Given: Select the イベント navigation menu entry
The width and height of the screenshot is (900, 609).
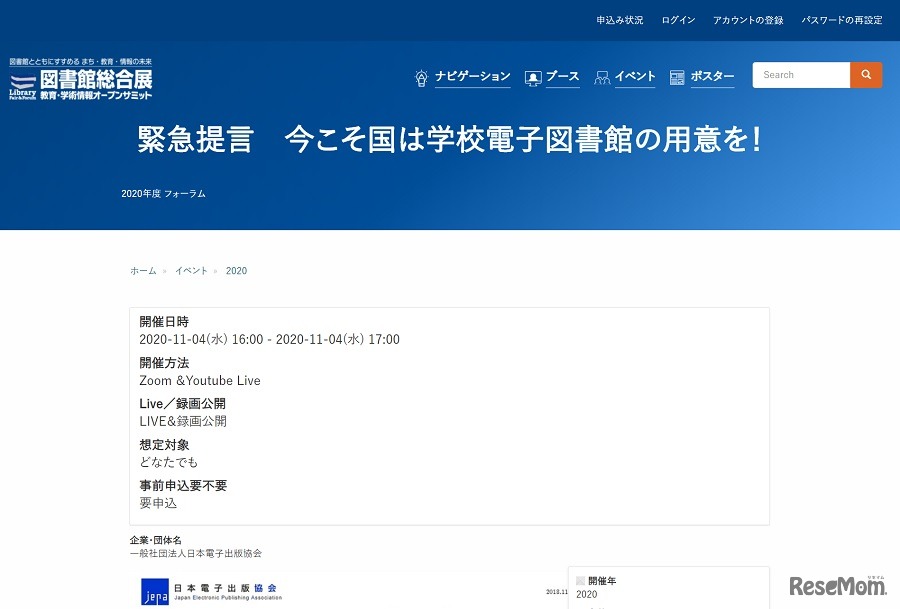Looking at the screenshot, I should pyautogui.click(x=635, y=76).
